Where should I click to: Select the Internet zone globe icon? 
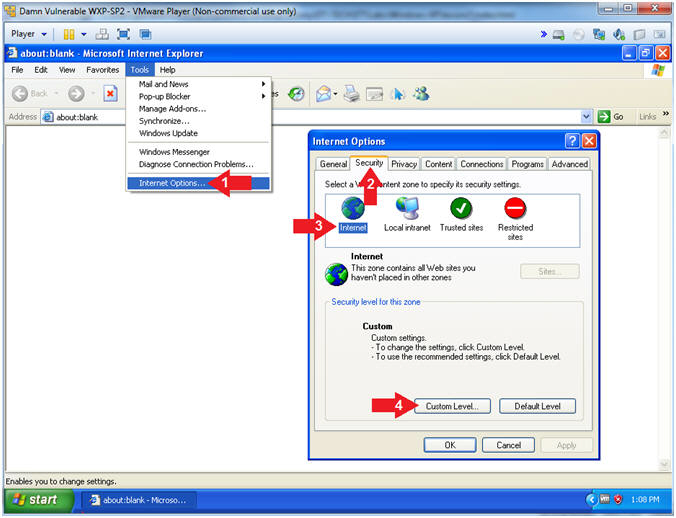[353, 208]
